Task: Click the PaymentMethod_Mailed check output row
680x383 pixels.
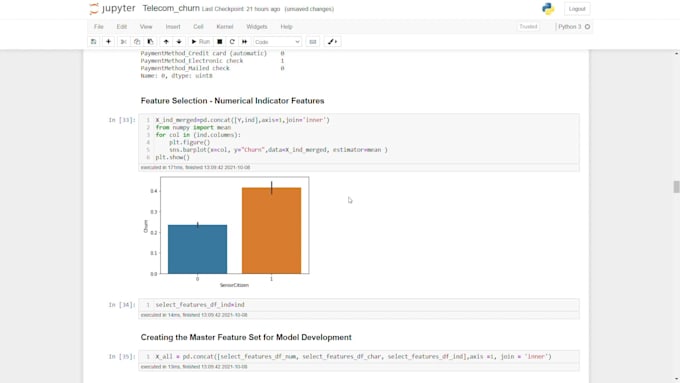Action: (x=212, y=68)
